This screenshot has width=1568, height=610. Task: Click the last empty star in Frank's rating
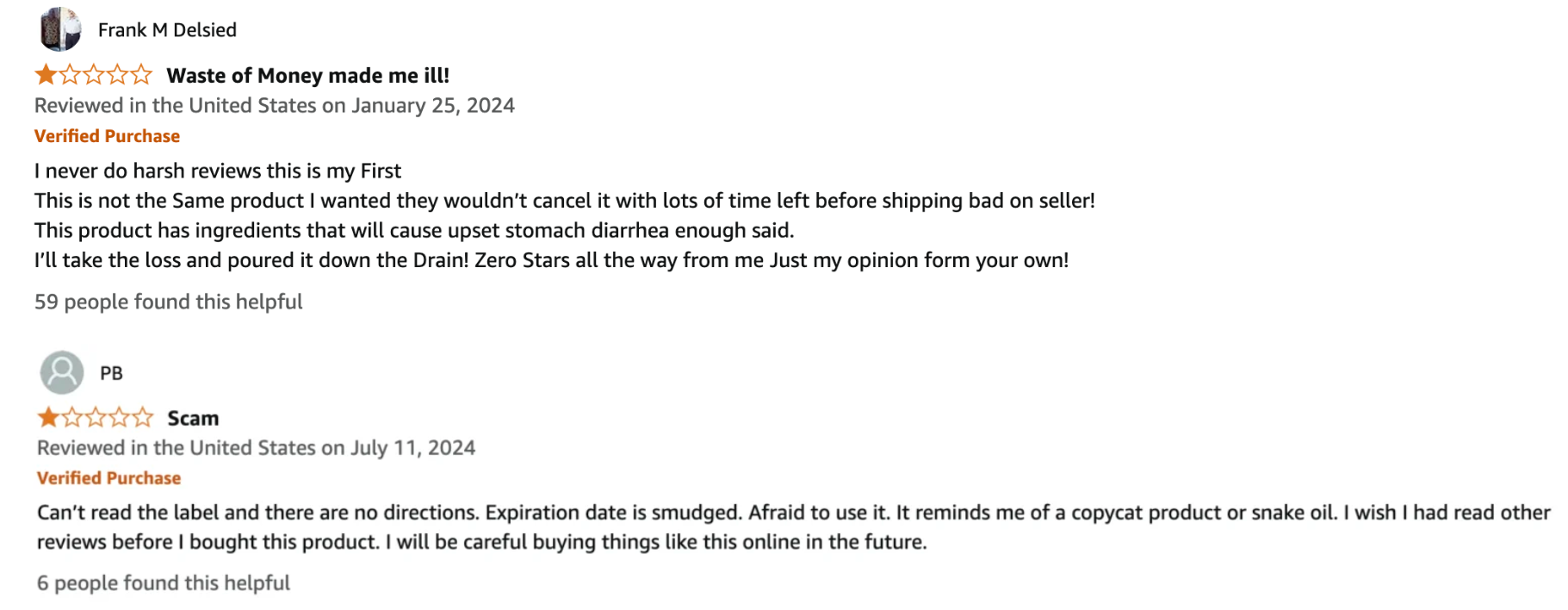[x=141, y=75]
